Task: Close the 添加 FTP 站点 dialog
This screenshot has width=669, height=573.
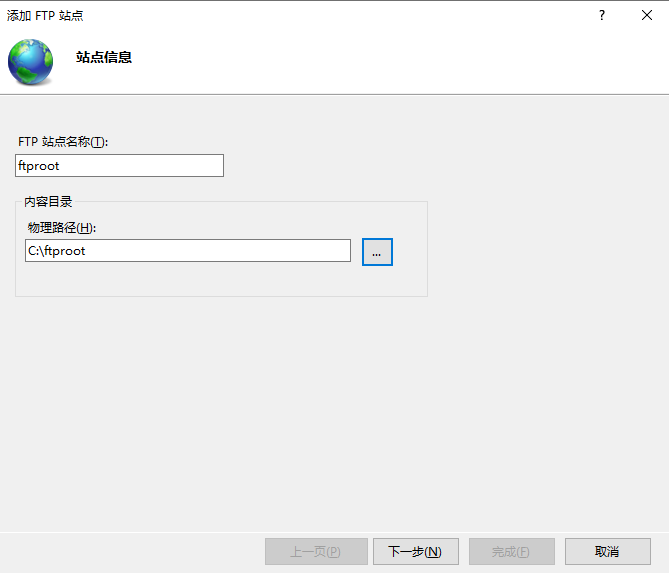Action: click(647, 15)
